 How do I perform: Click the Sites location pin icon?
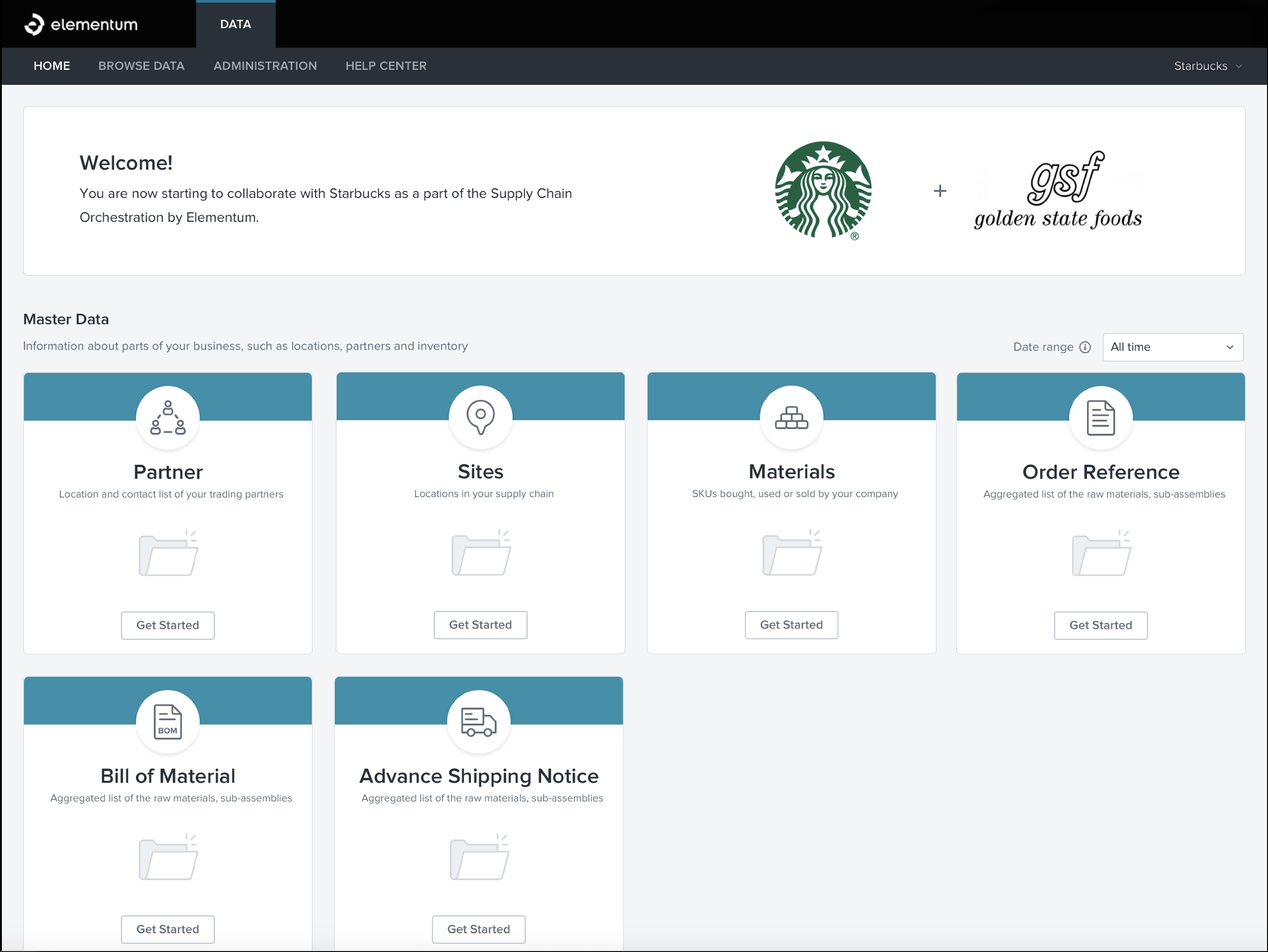[x=480, y=417]
